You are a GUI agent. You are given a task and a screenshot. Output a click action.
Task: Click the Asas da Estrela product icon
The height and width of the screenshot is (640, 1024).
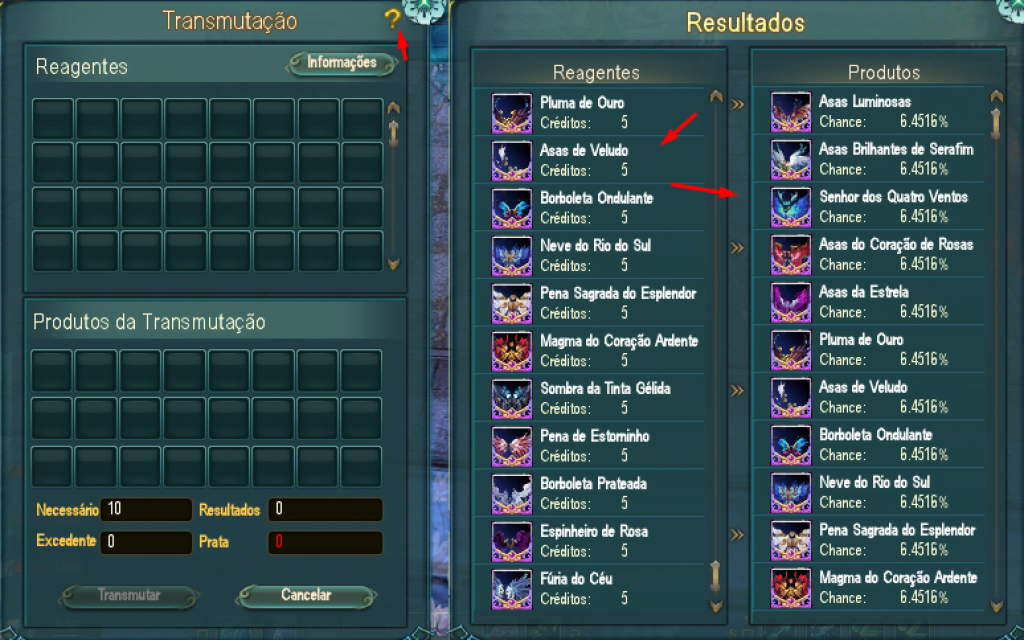click(791, 303)
